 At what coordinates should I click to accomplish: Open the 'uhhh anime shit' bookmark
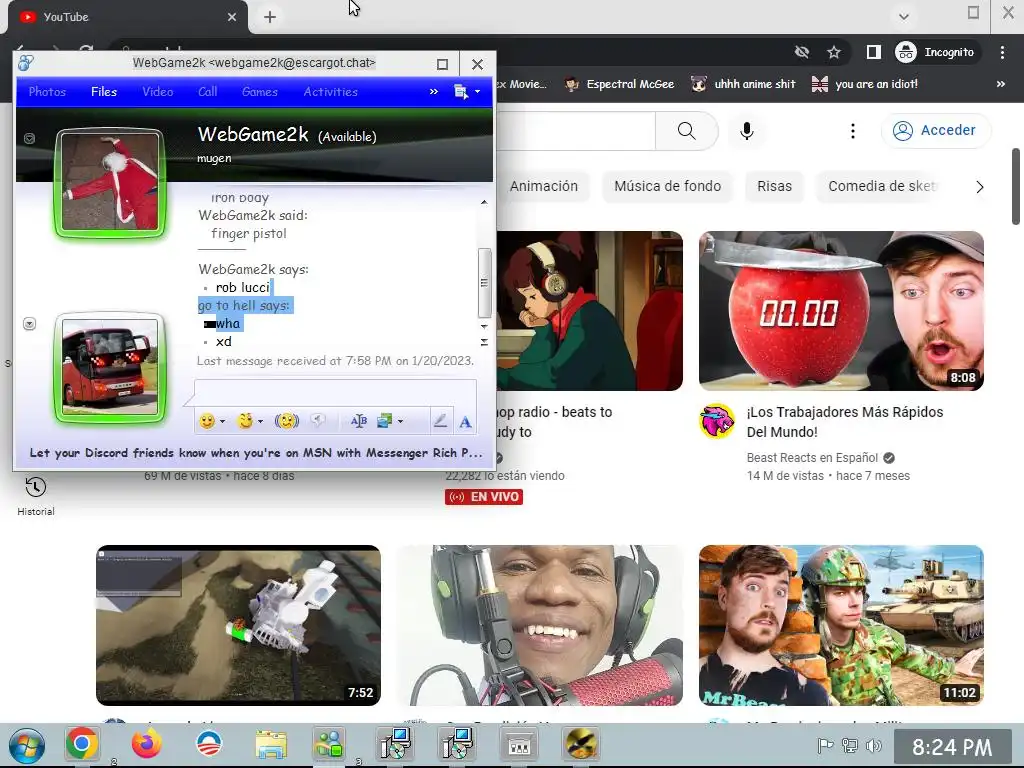click(743, 84)
